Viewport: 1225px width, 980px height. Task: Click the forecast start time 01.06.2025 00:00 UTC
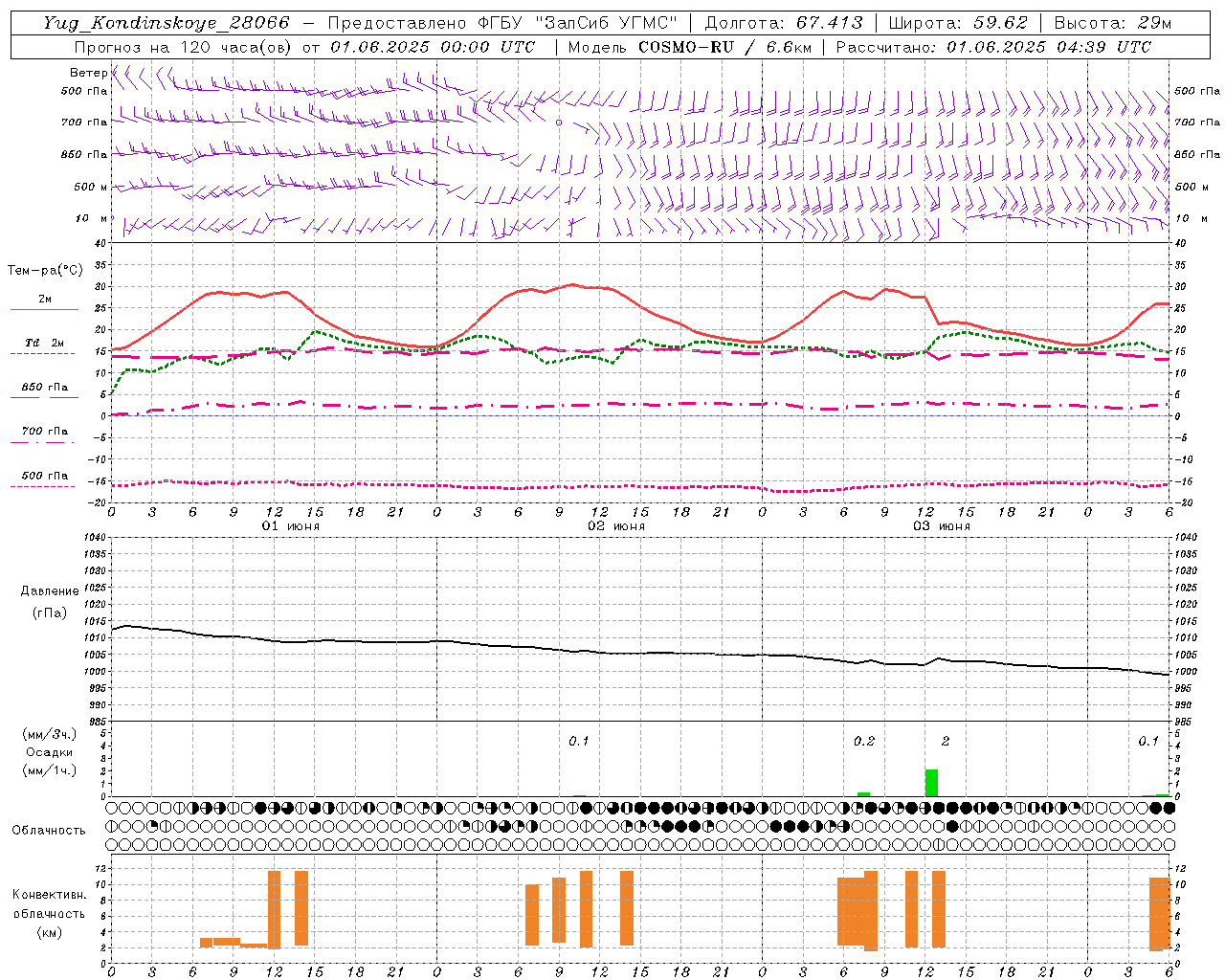433,47
